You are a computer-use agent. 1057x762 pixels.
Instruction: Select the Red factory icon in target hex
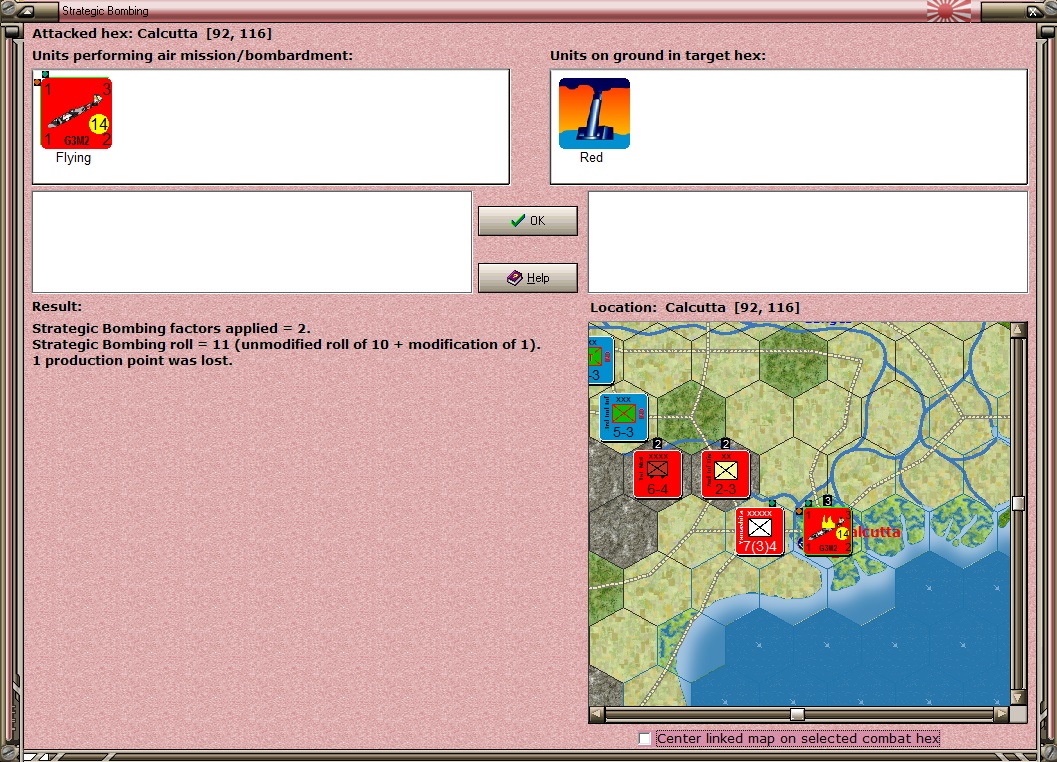594,113
